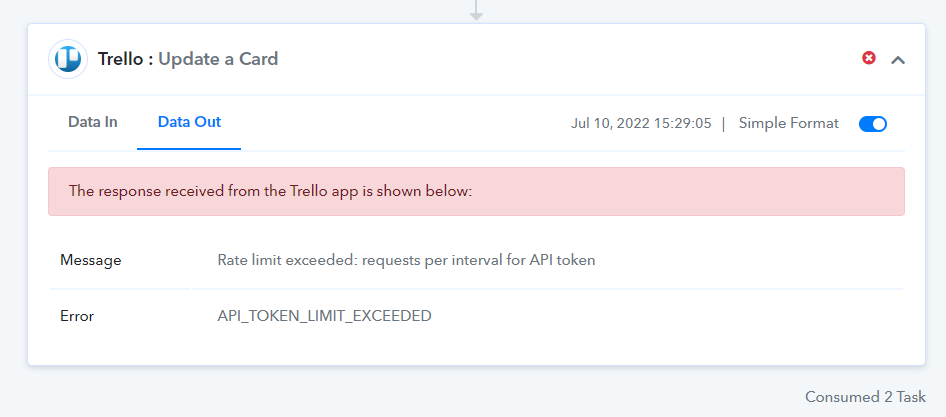The image size is (946, 417).
Task: Click the Jul 10, 2022 timestamp
Action: (x=641, y=124)
